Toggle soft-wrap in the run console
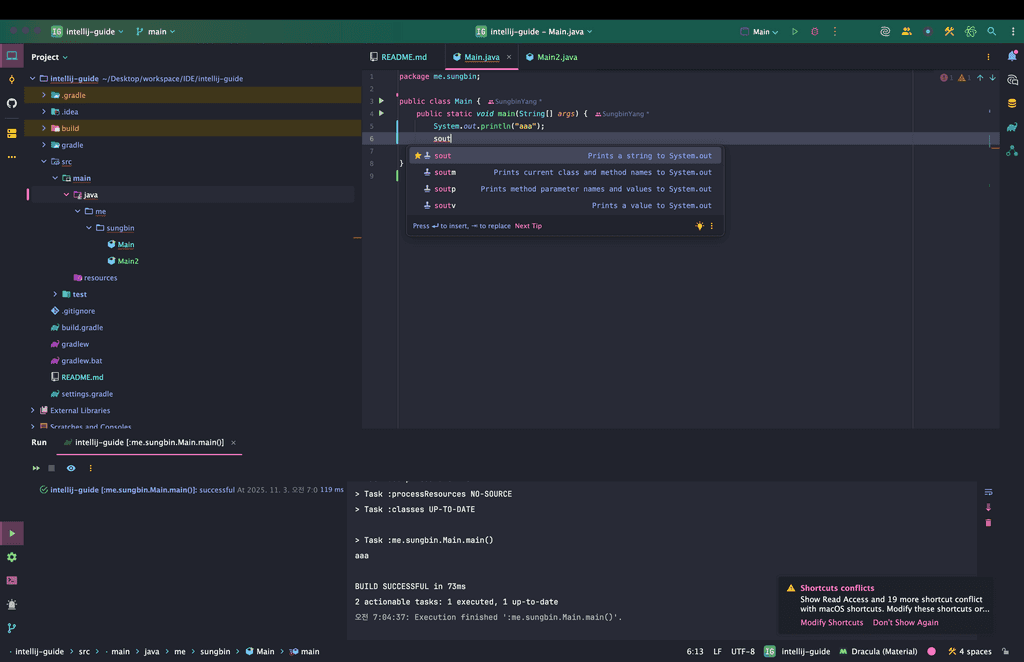 (x=988, y=492)
